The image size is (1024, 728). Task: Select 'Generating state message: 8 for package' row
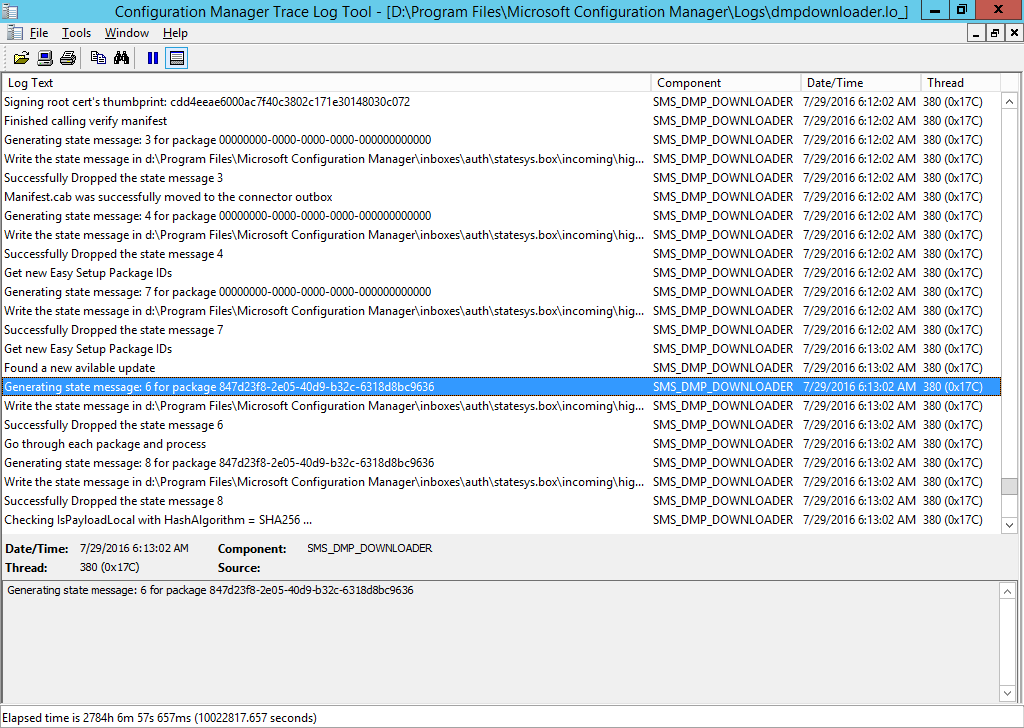click(x=501, y=462)
